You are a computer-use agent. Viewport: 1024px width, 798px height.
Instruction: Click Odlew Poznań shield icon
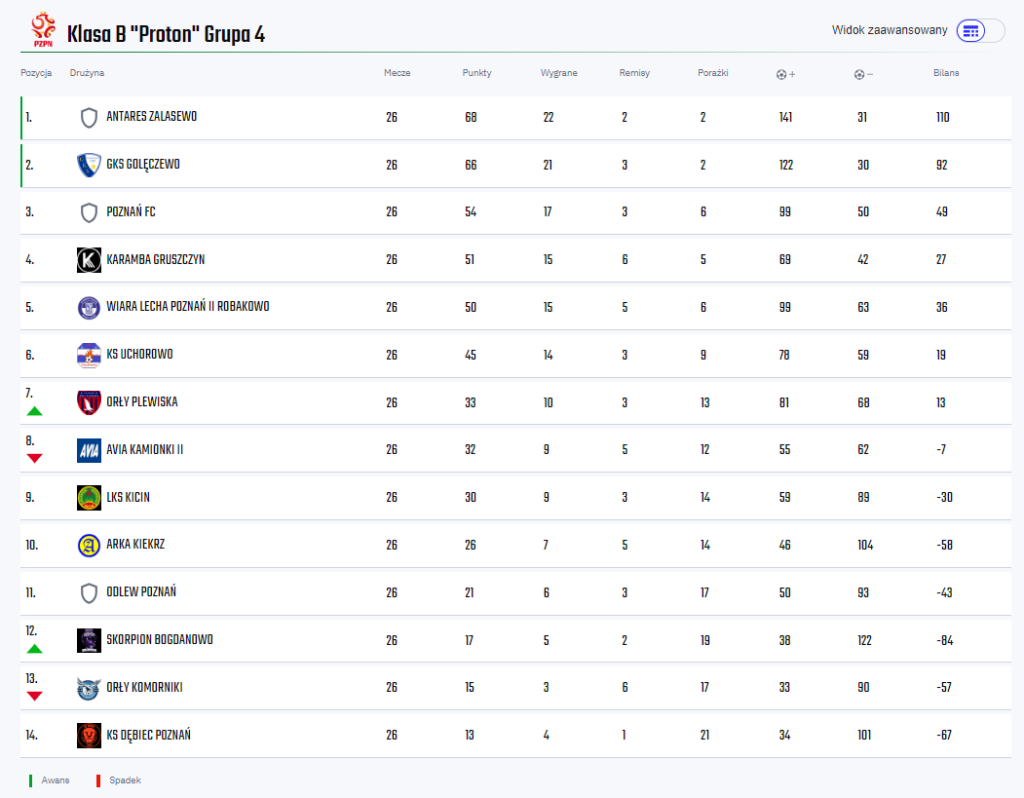coord(89,593)
